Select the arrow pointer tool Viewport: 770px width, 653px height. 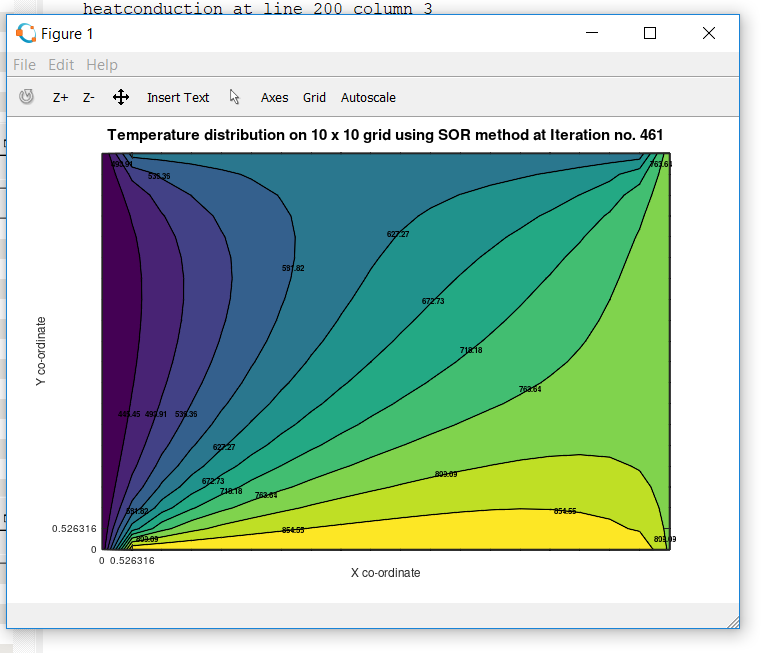[235, 97]
